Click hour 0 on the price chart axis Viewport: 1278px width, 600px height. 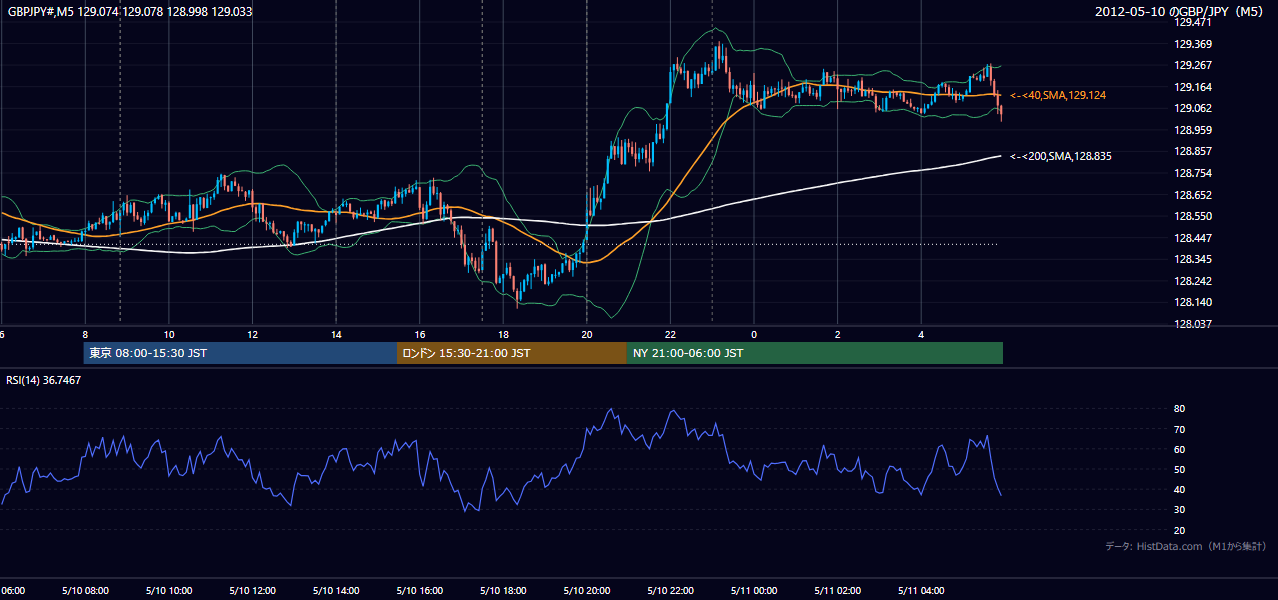754,334
